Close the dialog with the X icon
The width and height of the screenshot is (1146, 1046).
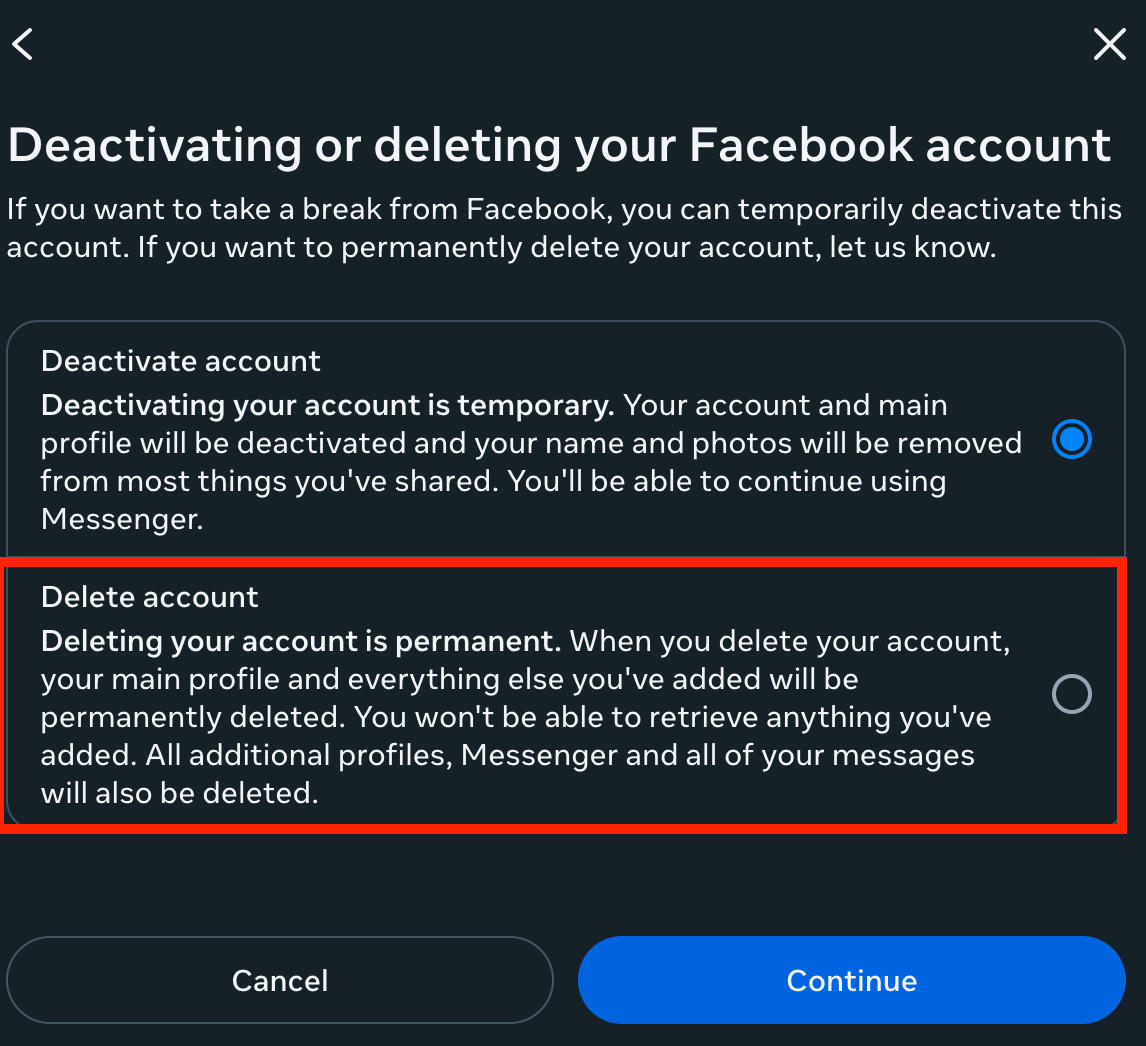1109,44
